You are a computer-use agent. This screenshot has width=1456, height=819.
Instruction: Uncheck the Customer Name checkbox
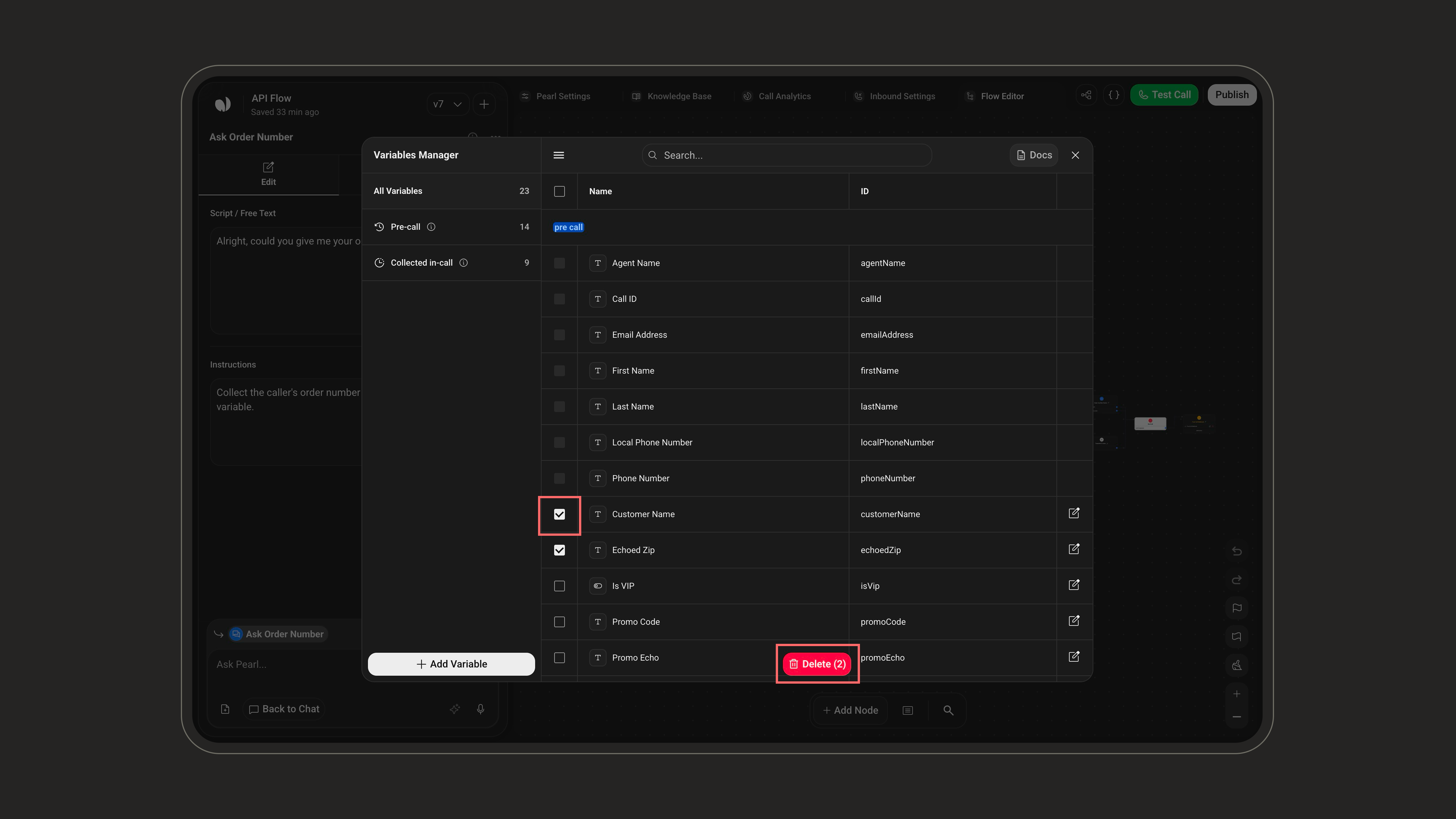[560, 514]
